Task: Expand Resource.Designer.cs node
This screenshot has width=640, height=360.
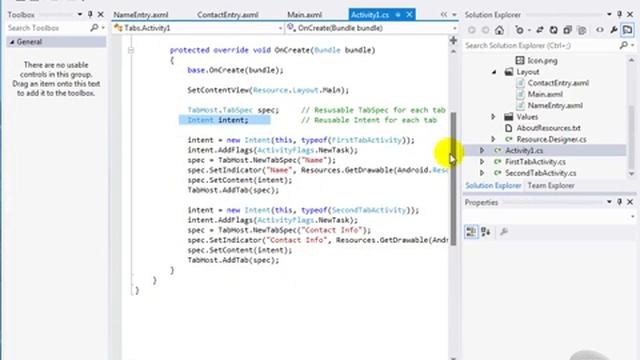Action: [493, 139]
